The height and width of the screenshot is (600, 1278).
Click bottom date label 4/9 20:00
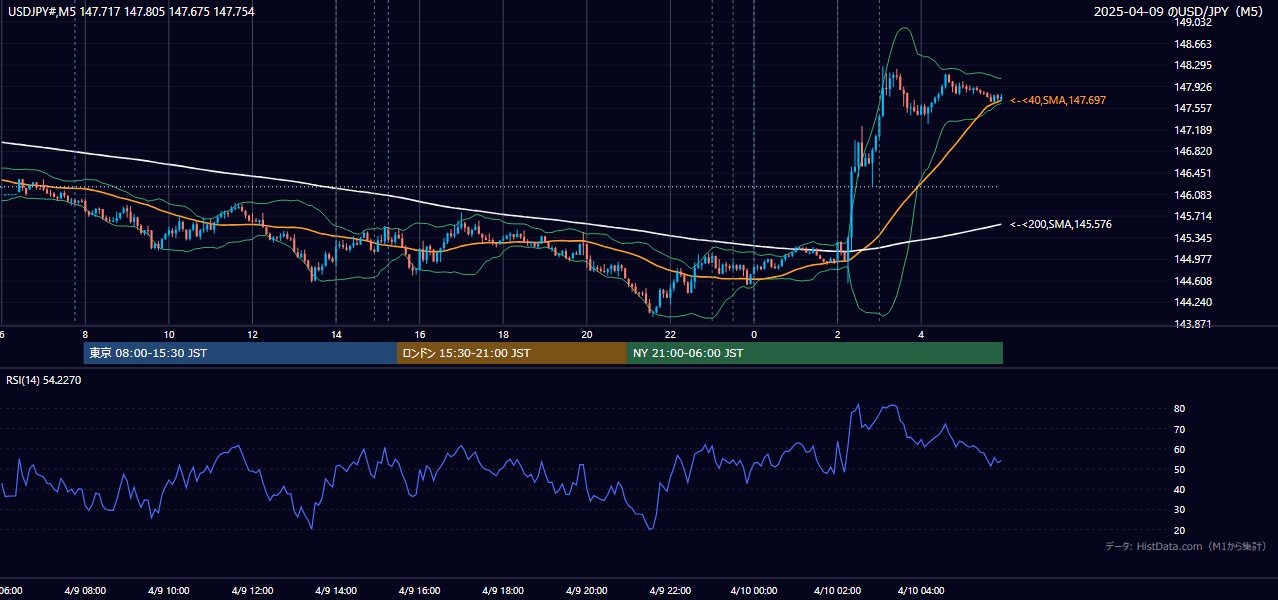587,591
